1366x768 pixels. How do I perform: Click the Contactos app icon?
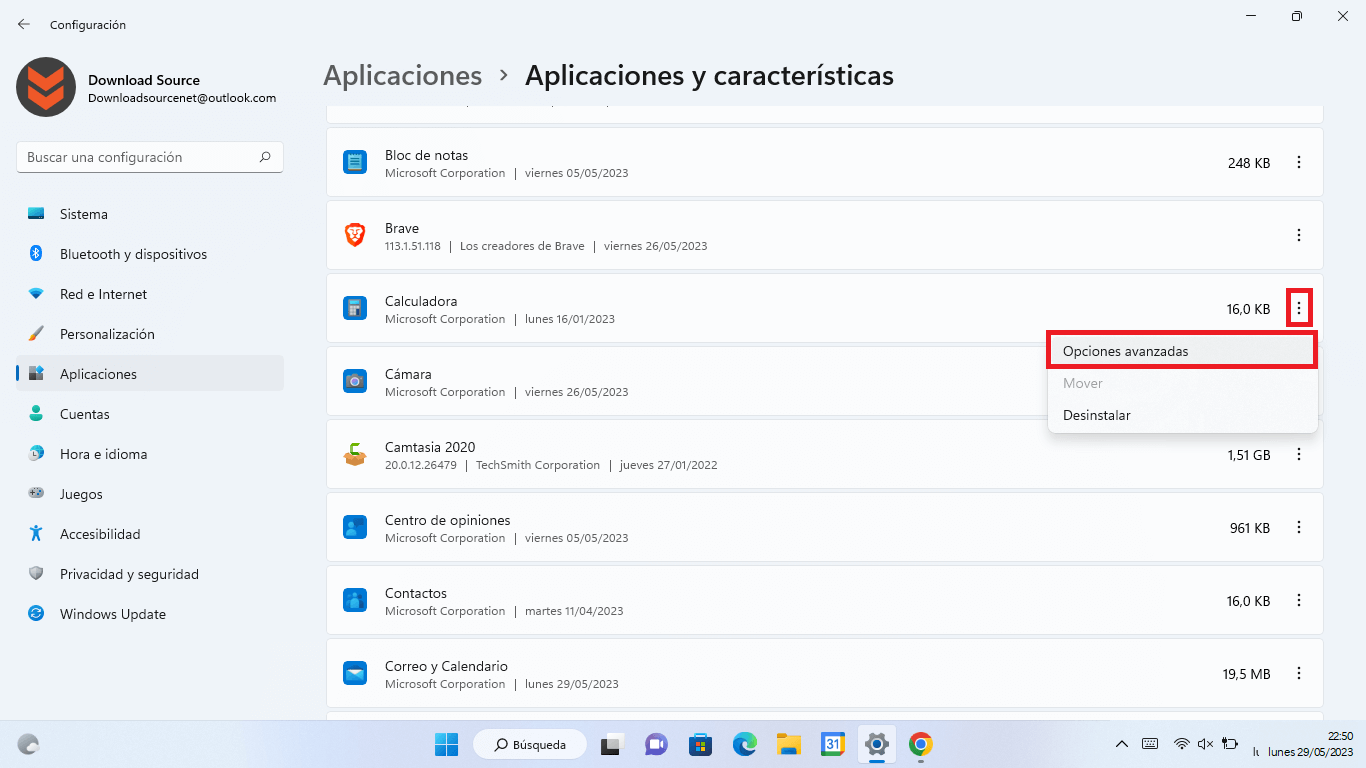point(355,601)
